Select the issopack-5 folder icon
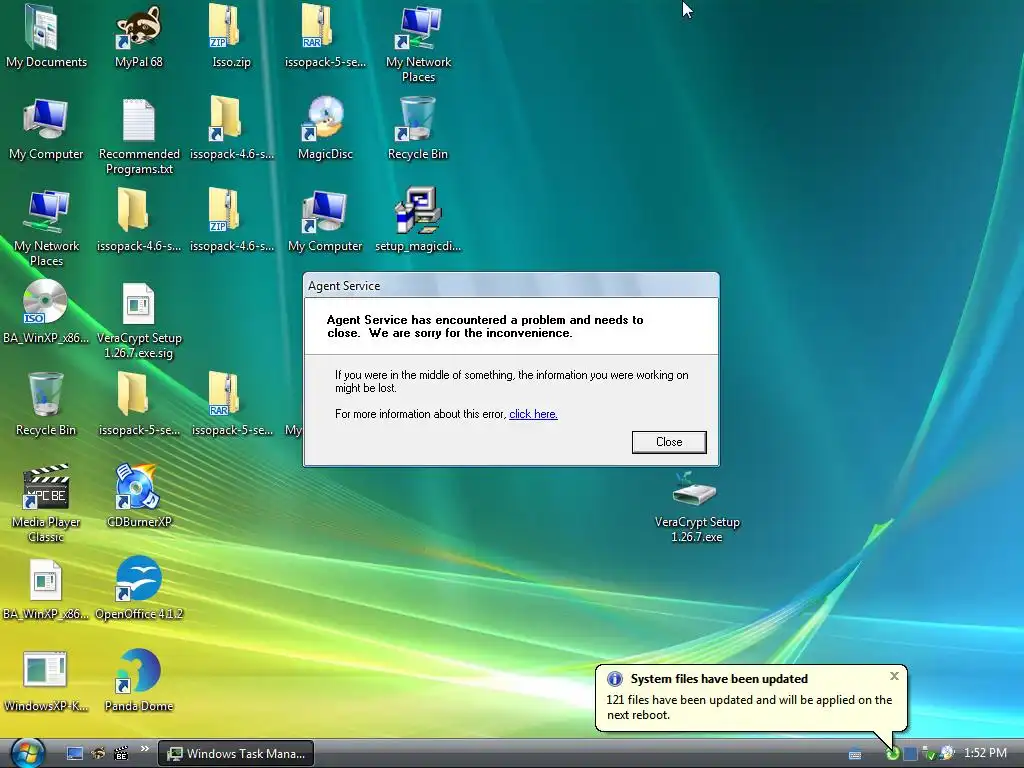 (138, 404)
